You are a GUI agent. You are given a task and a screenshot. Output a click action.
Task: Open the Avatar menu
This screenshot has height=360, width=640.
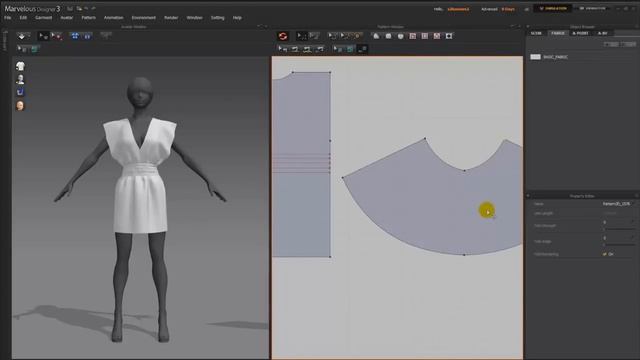tap(67, 18)
